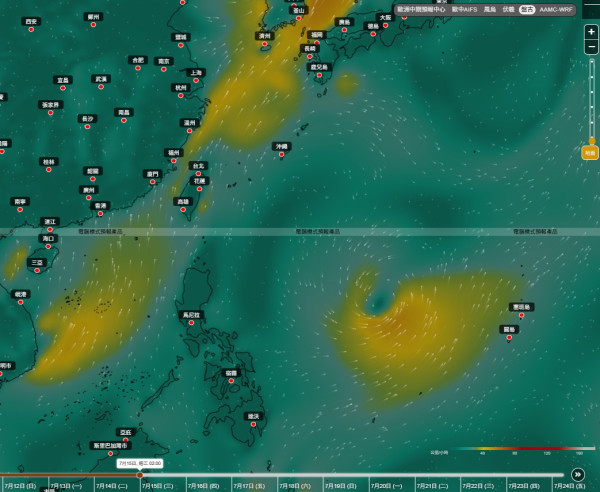The width and height of the screenshot is (600, 492).
Task: Switch to the 風烏 model tab
Action: click(x=490, y=10)
